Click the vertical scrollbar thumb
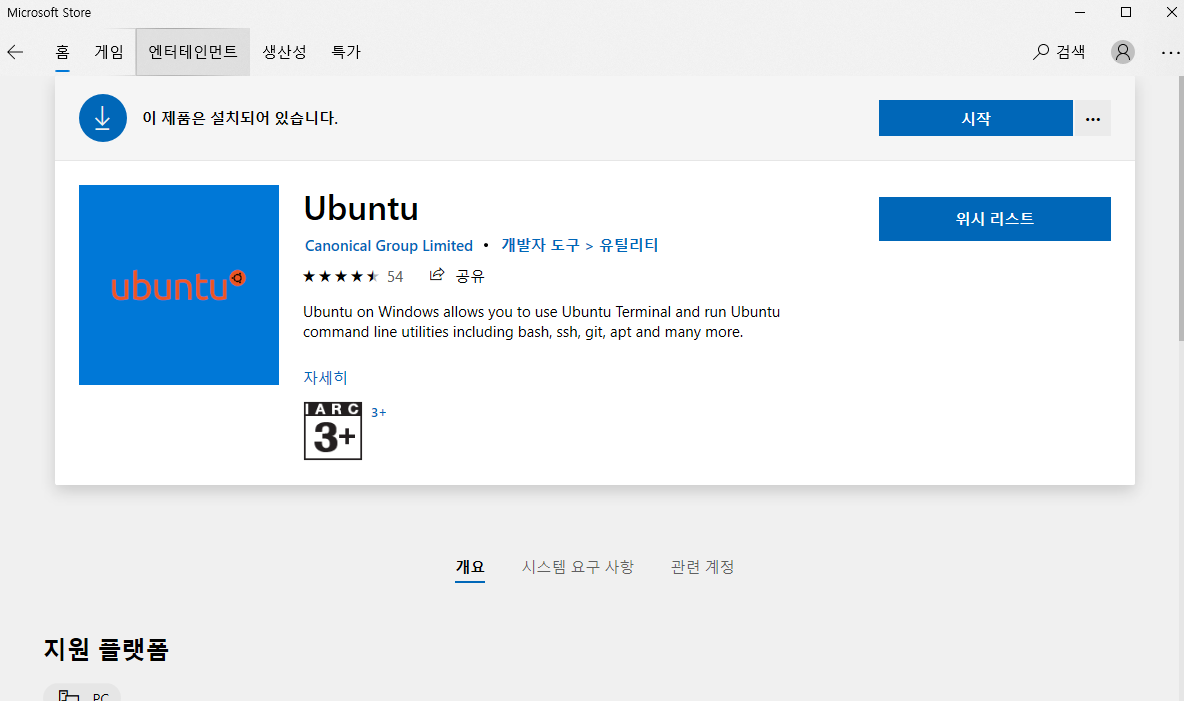 pos(1180,208)
